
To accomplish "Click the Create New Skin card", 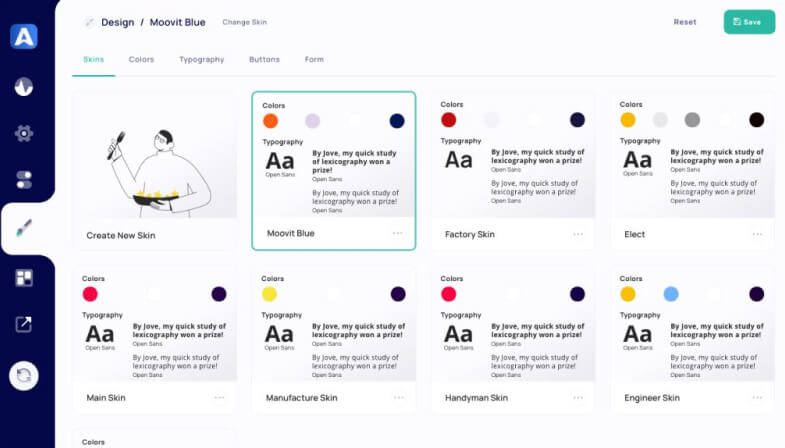I will point(155,170).
